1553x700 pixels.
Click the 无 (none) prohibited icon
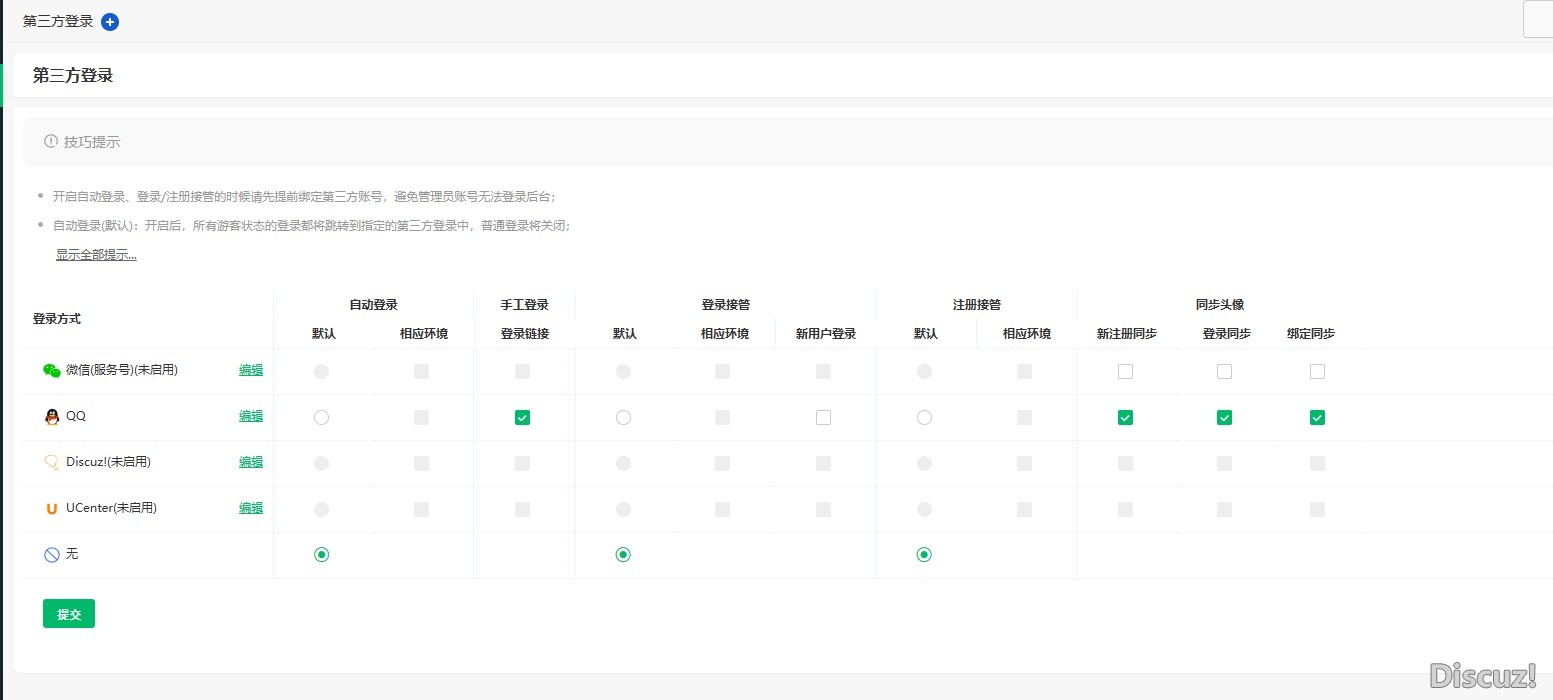[x=52, y=554]
